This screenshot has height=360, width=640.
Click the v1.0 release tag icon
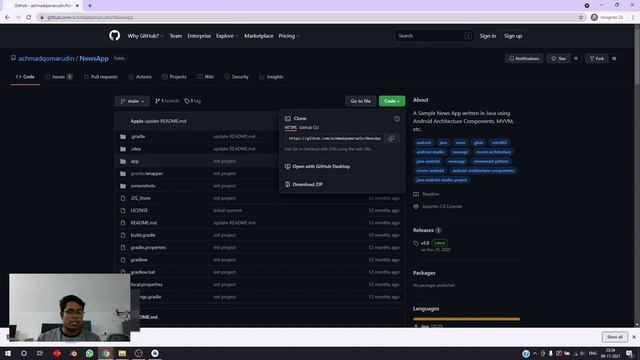coord(416,243)
